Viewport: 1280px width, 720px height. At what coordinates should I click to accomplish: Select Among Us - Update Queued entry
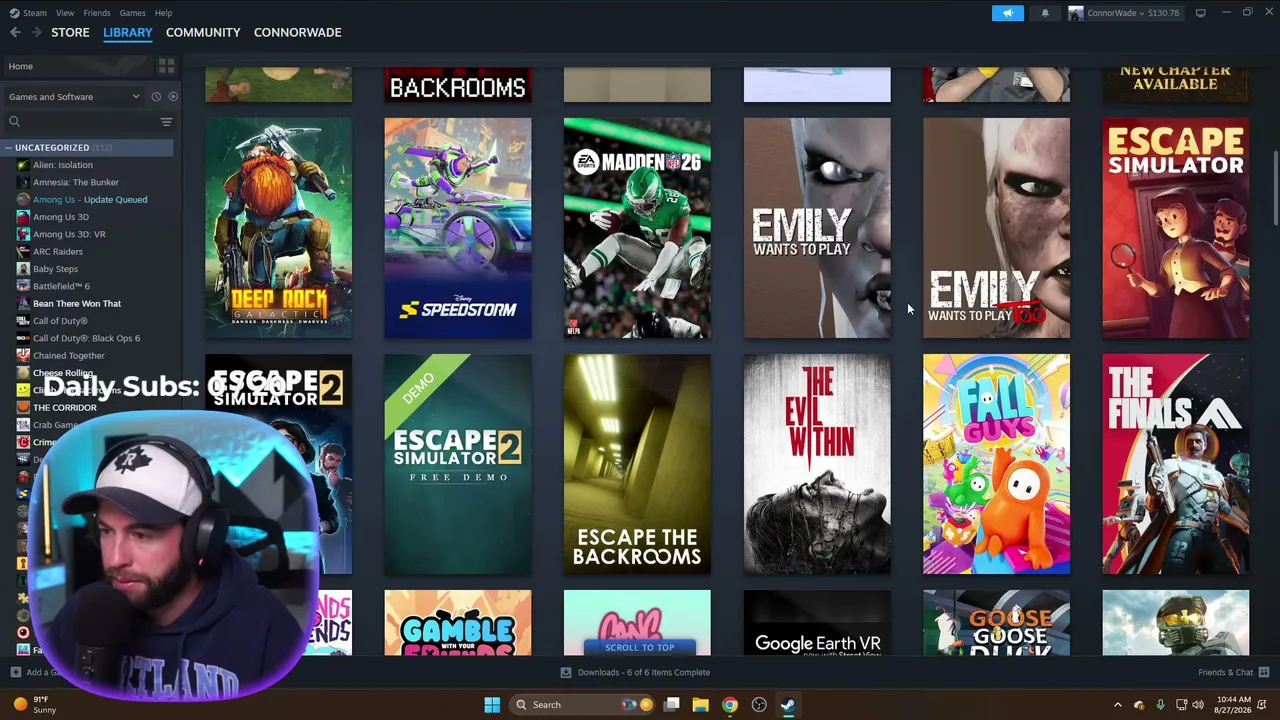pyautogui.click(x=90, y=200)
